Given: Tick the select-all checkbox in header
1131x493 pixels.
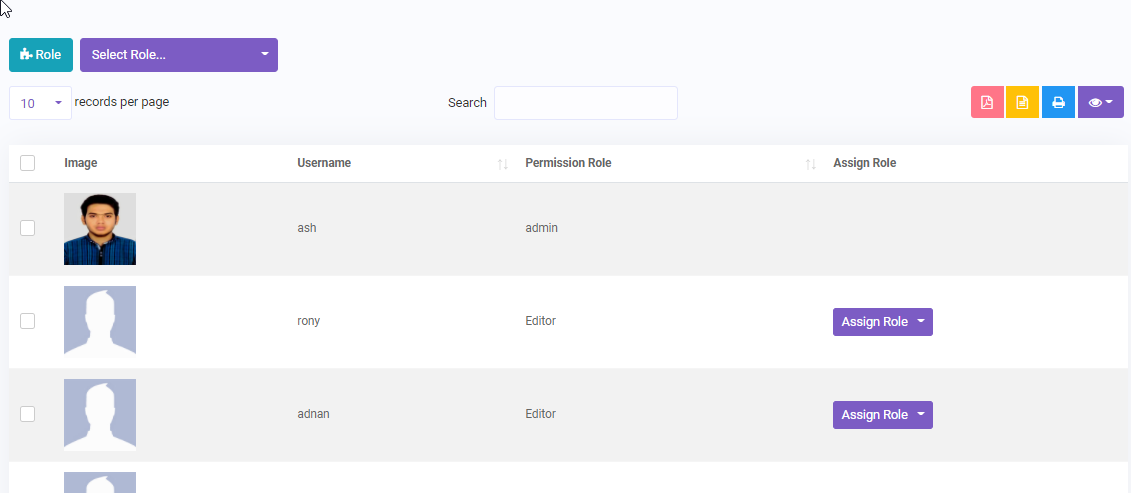Looking at the screenshot, I should click(28, 163).
